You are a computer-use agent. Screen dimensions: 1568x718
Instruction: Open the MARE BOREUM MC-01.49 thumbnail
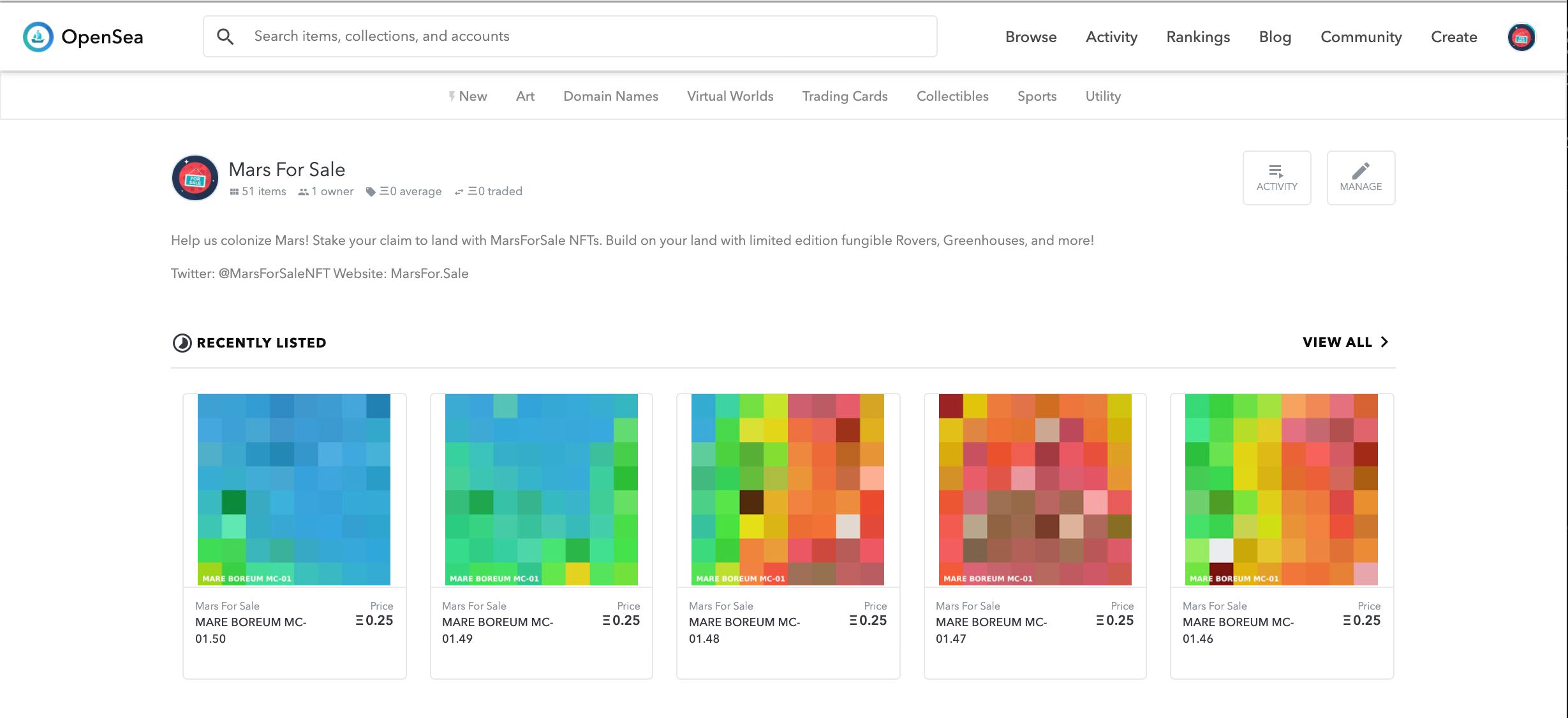542,490
